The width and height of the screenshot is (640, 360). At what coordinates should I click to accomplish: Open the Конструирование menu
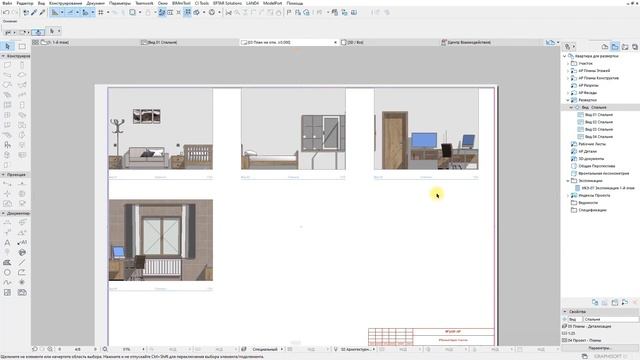[x=65, y=3]
